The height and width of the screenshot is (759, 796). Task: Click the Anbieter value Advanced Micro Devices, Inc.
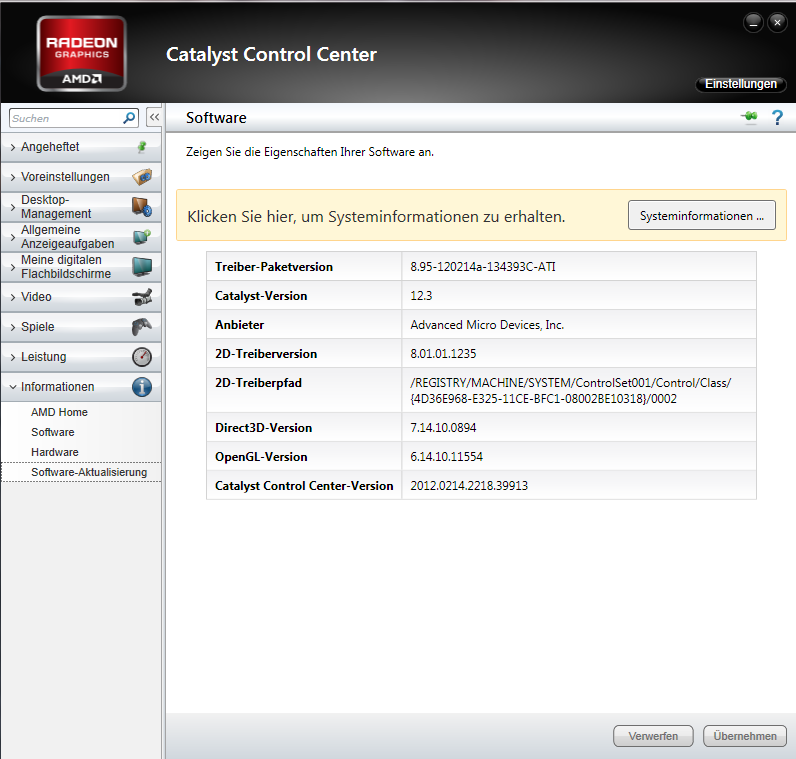click(487, 324)
